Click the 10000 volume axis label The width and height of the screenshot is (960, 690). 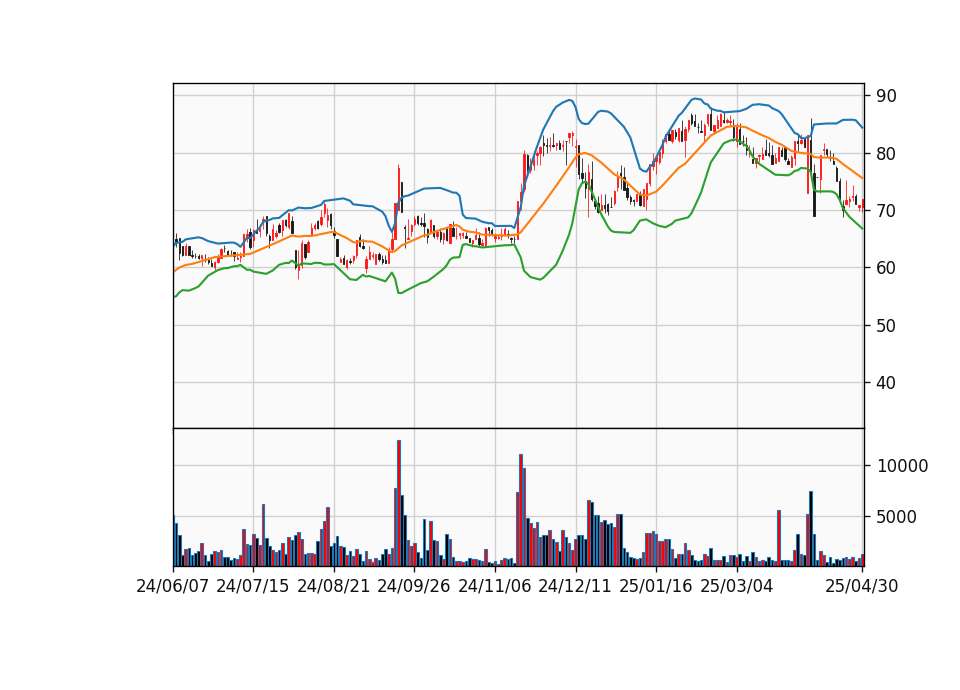coord(902,467)
